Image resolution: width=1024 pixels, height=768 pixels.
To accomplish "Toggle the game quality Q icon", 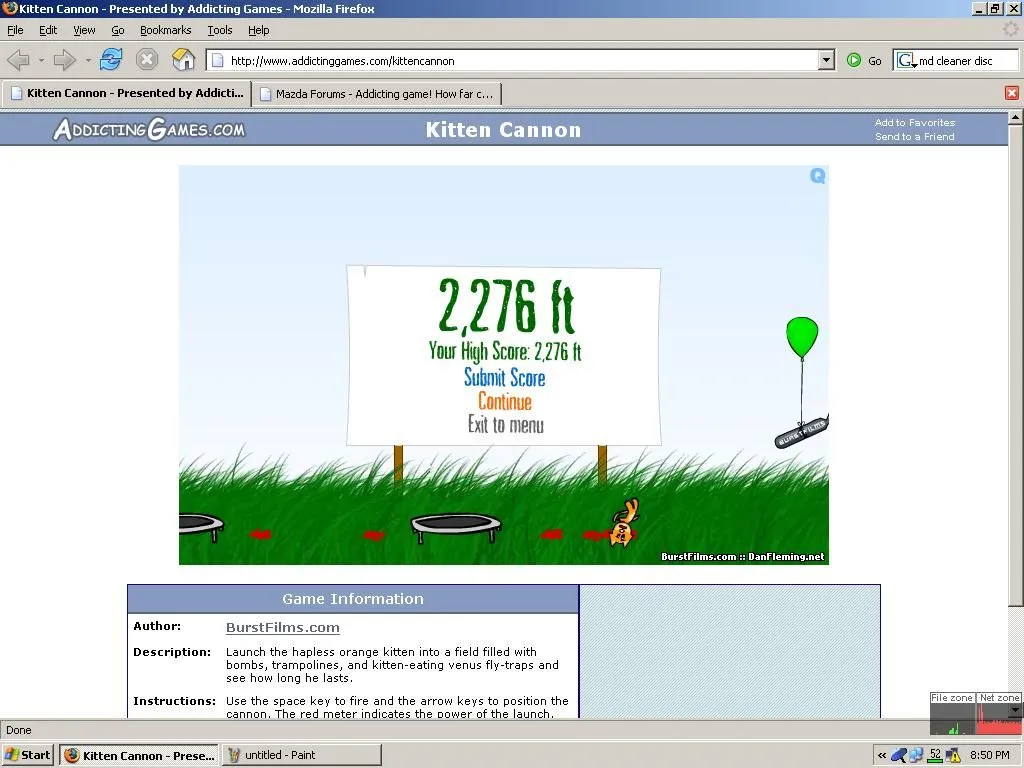I will tap(818, 176).
